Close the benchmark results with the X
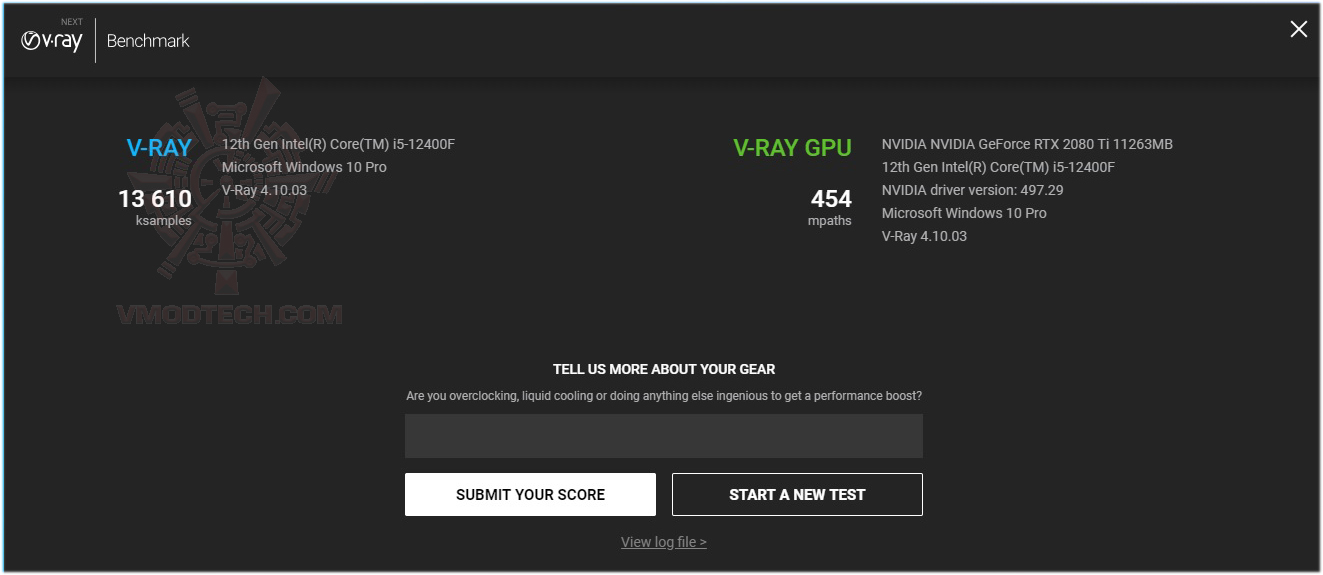This screenshot has height=575, width=1323. [x=1298, y=29]
